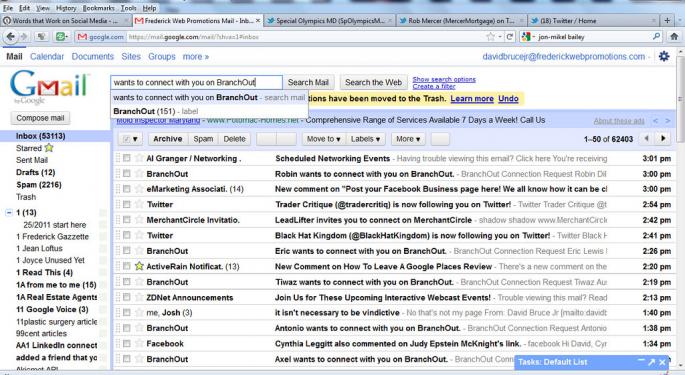Click the Undo link in notification

508,98
